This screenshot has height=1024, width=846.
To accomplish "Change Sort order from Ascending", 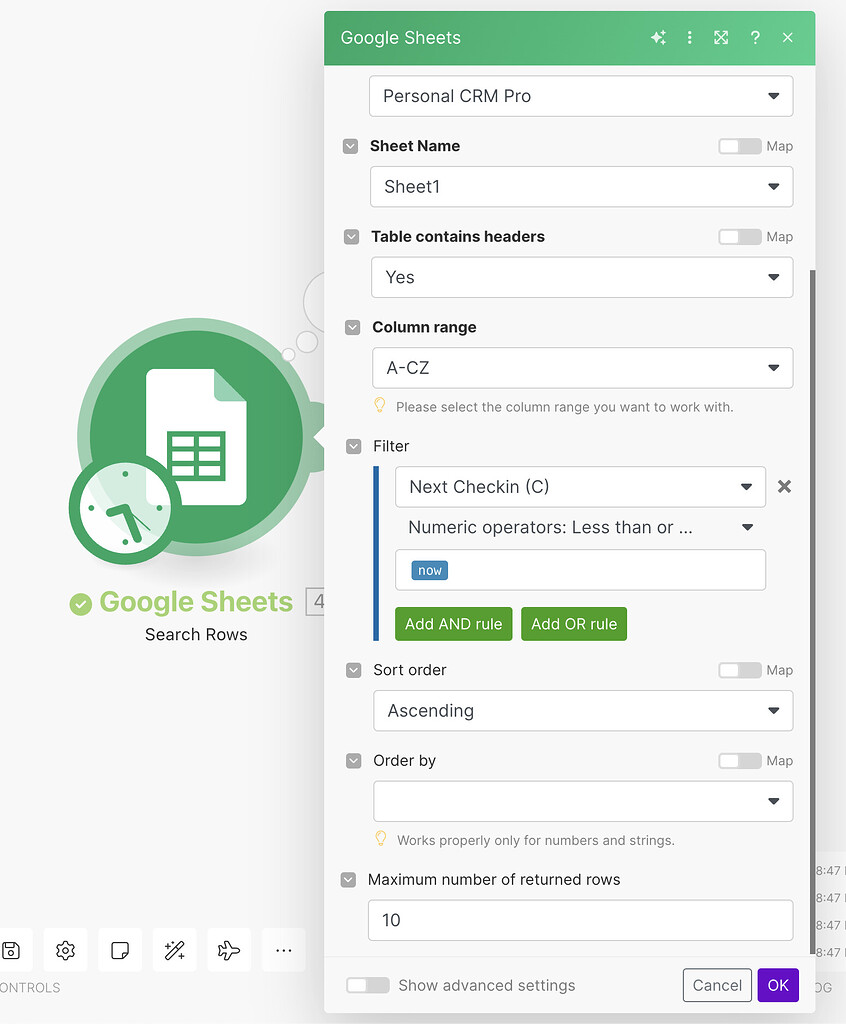I will point(581,711).
